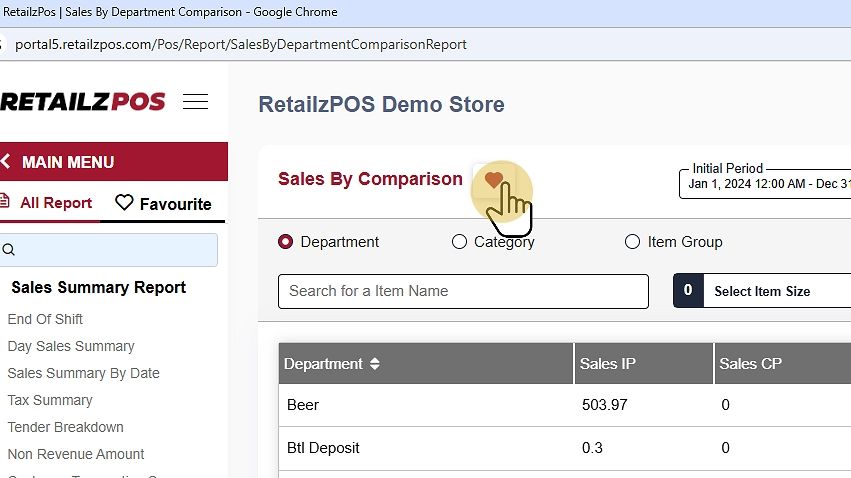
Task: Toggle the hamburger menu next to the RetailzPOS logo
Action: pos(195,101)
